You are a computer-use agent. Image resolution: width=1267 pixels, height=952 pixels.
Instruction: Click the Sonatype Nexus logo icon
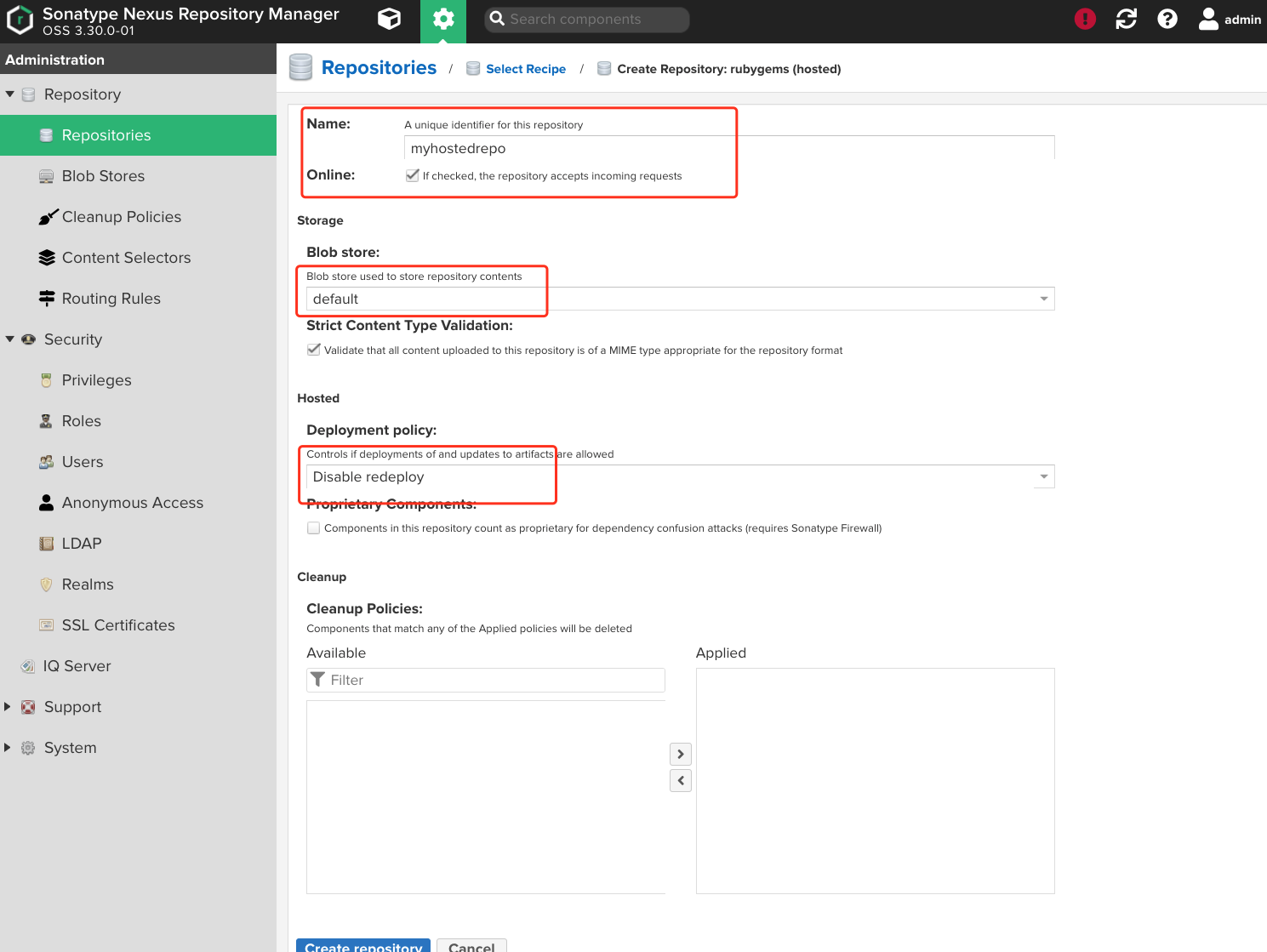click(x=20, y=20)
